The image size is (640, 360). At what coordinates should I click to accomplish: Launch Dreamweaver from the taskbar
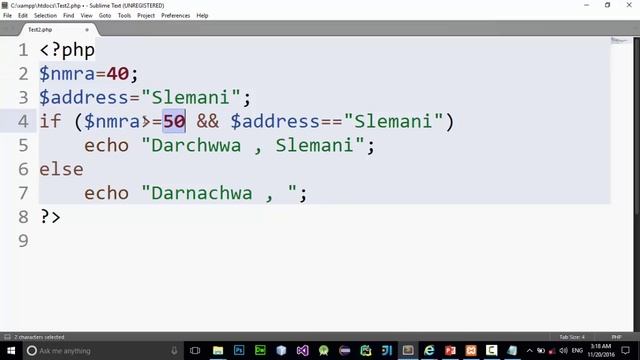tap(260, 351)
